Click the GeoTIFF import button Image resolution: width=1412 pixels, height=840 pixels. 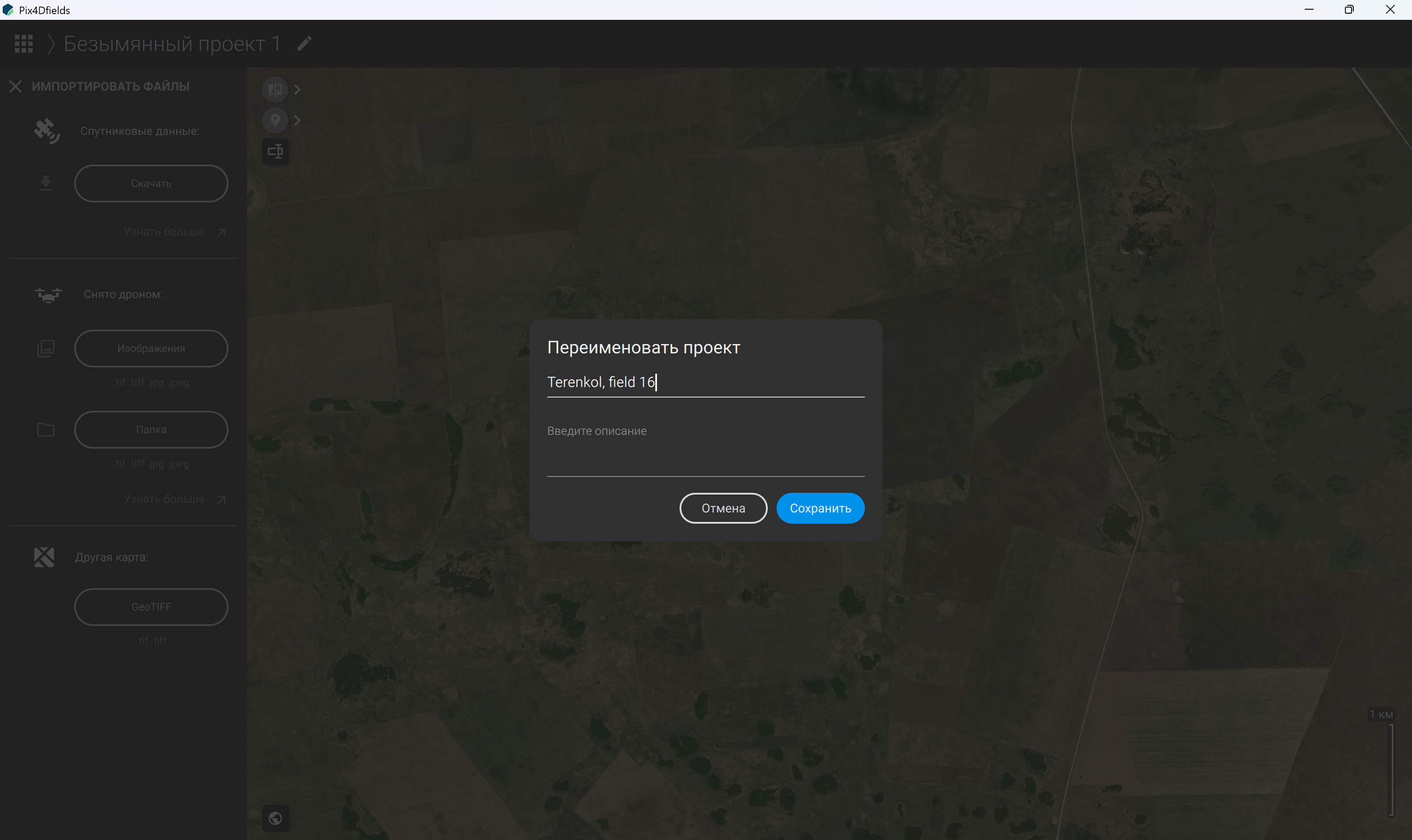point(151,607)
